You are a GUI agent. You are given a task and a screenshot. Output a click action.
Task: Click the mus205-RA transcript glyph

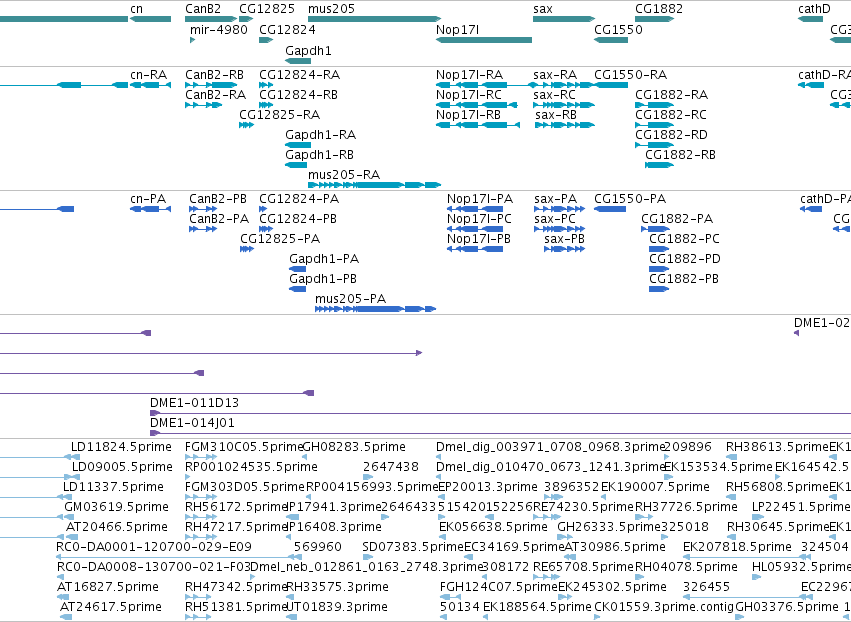(374, 185)
